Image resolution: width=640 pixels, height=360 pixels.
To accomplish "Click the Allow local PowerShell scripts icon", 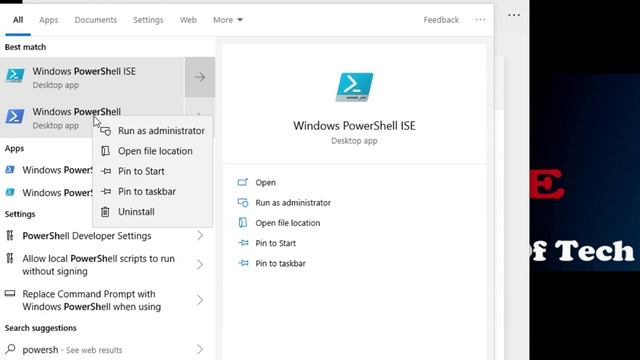I will tap(10, 258).
